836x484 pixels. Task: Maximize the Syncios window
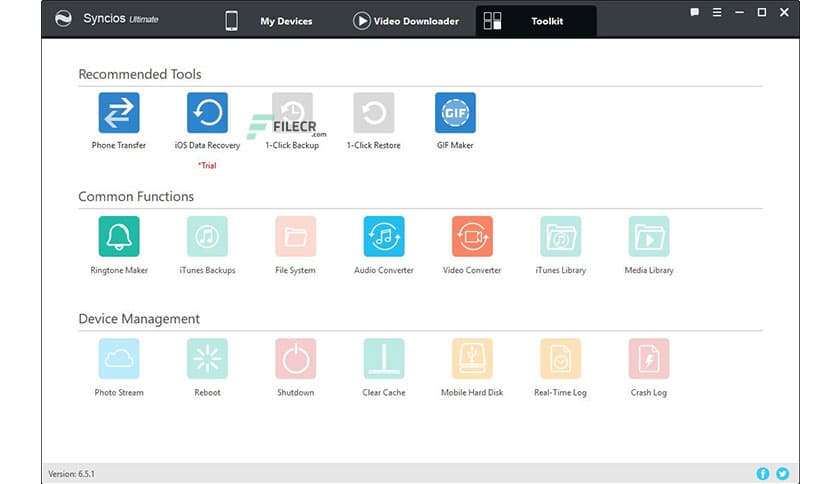[x=762, y=12]
